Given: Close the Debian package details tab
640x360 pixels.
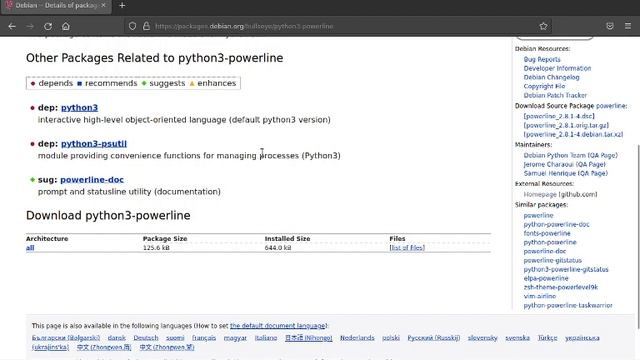Looking at the screenshot, I should (x=104, y=5).
